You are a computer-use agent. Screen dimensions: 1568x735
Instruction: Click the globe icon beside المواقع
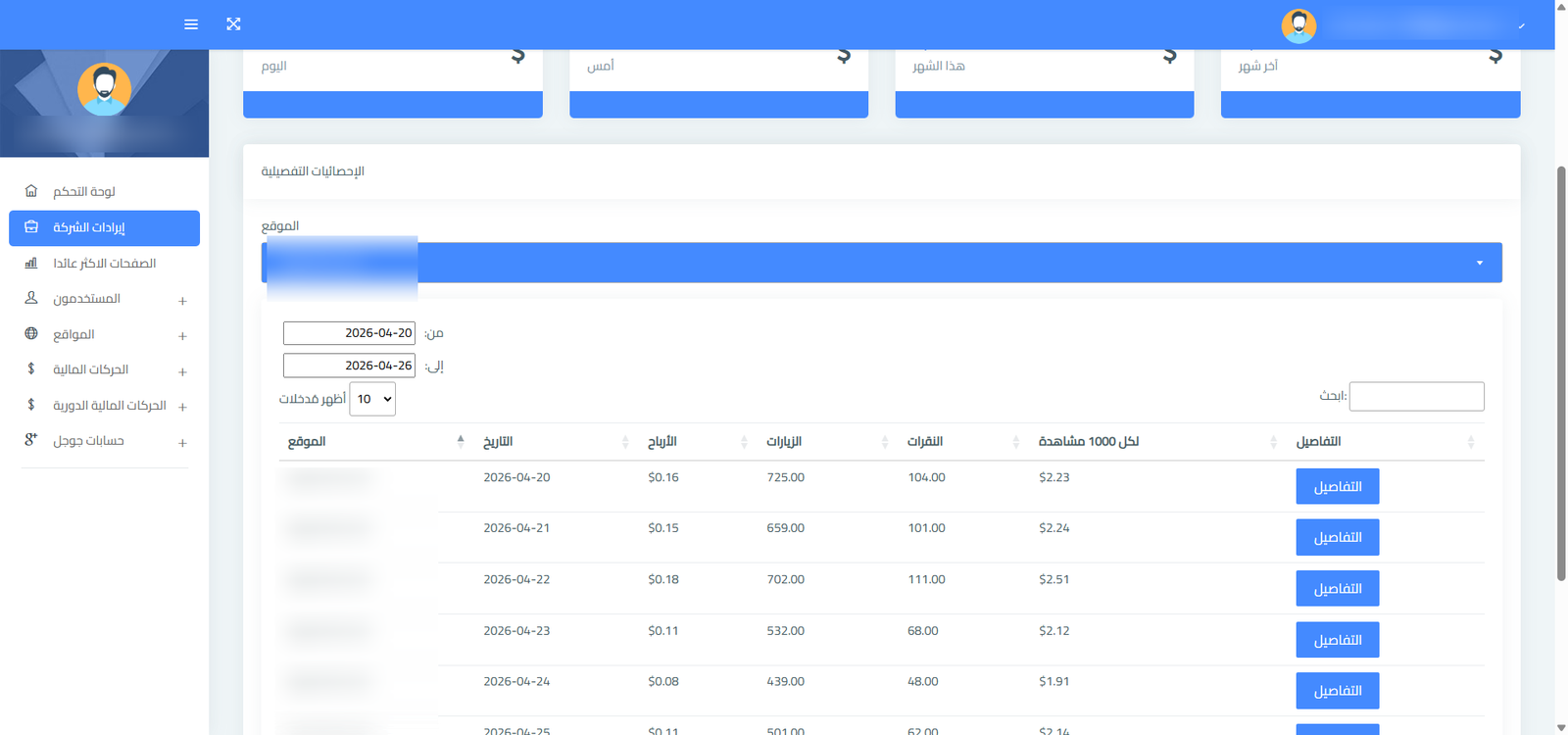click(x=31, y=334)
